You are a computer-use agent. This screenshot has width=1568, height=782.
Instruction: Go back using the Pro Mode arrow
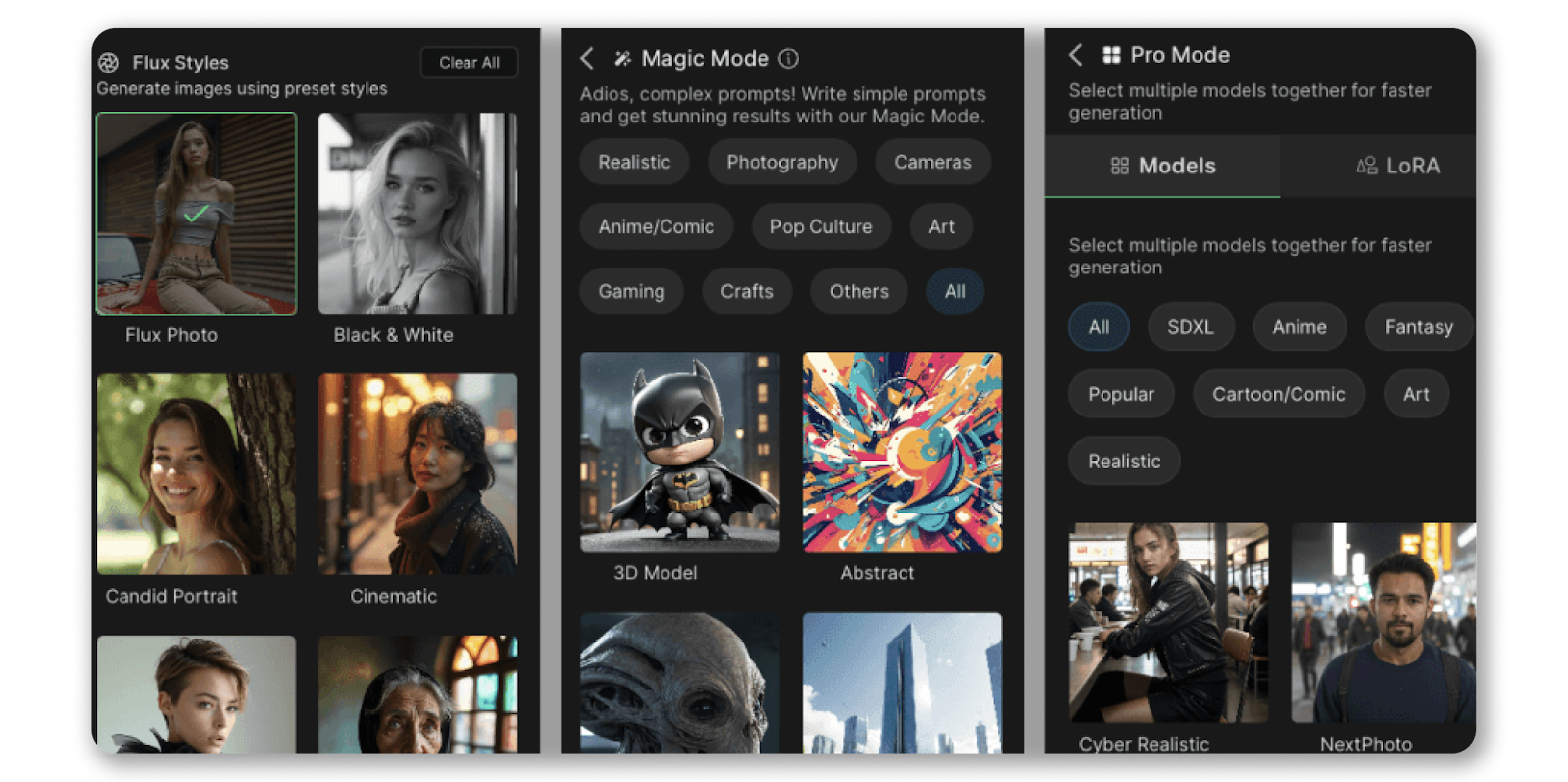click(x=1075, y=55)
